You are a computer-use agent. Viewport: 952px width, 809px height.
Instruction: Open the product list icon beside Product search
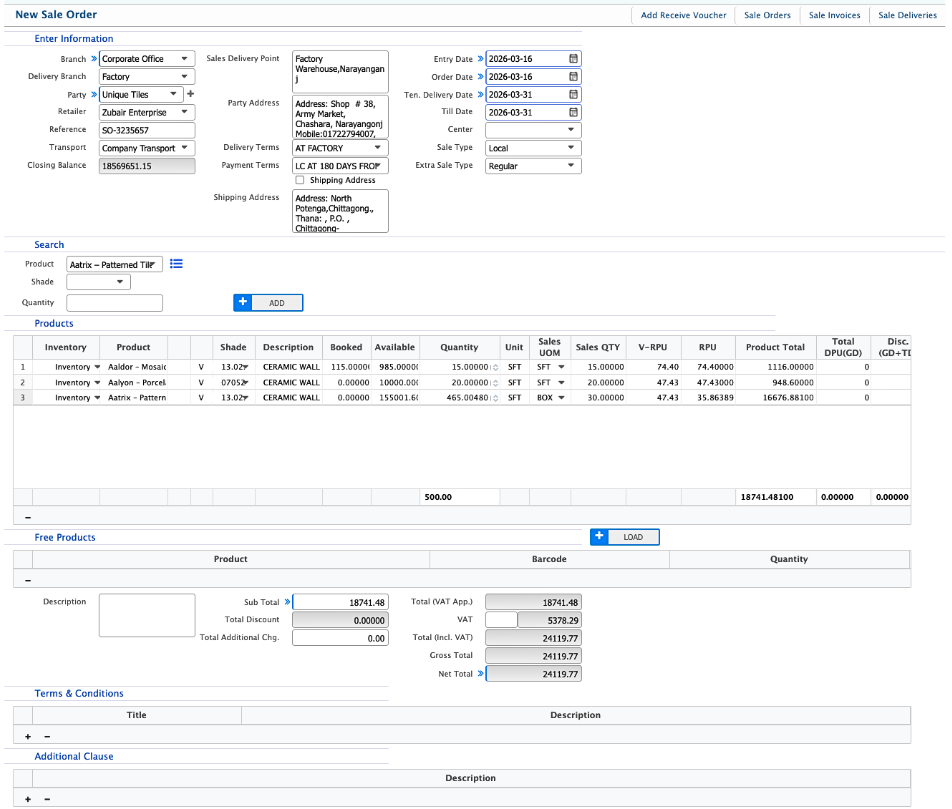(176, 264)
